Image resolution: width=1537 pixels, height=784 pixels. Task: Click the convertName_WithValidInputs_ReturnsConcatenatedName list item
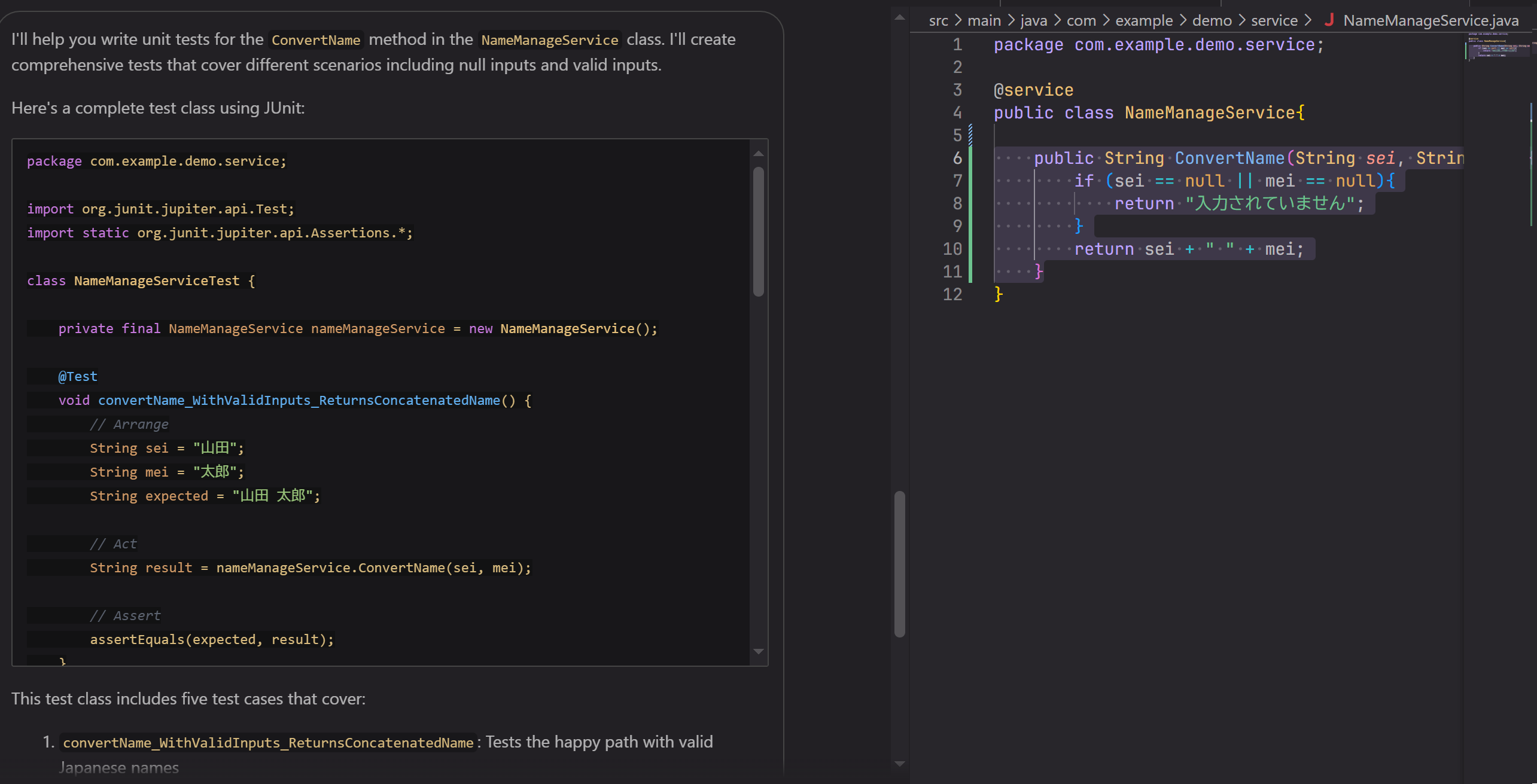click(269, 743)
